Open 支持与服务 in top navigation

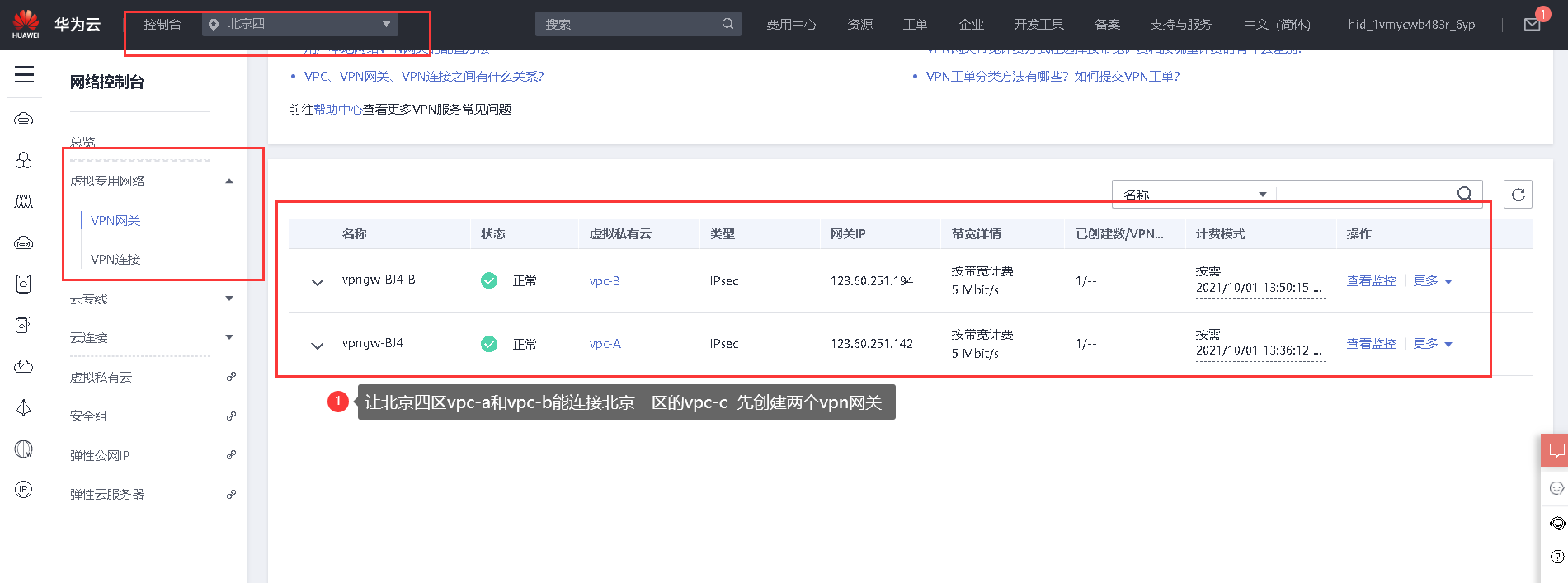tap(1181, 25)
